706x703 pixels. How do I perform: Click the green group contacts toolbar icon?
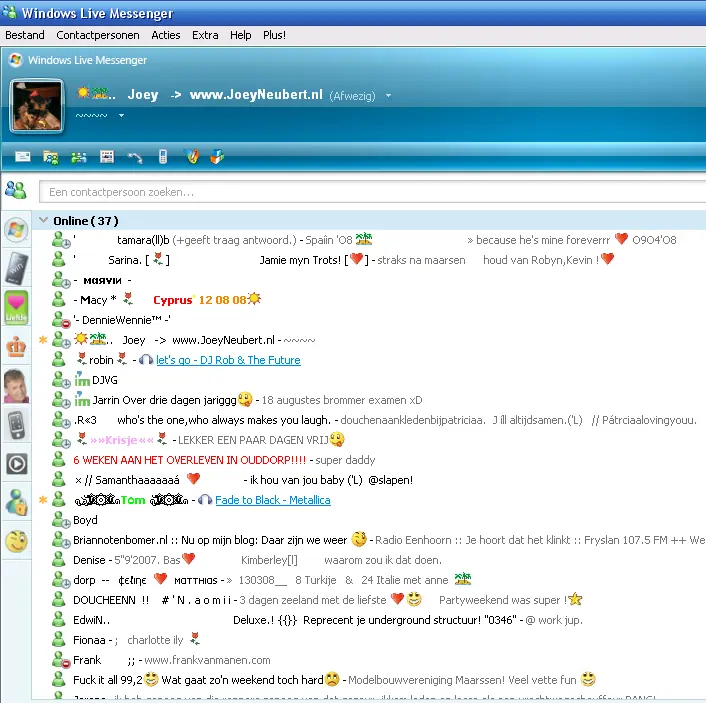(79, 158)
